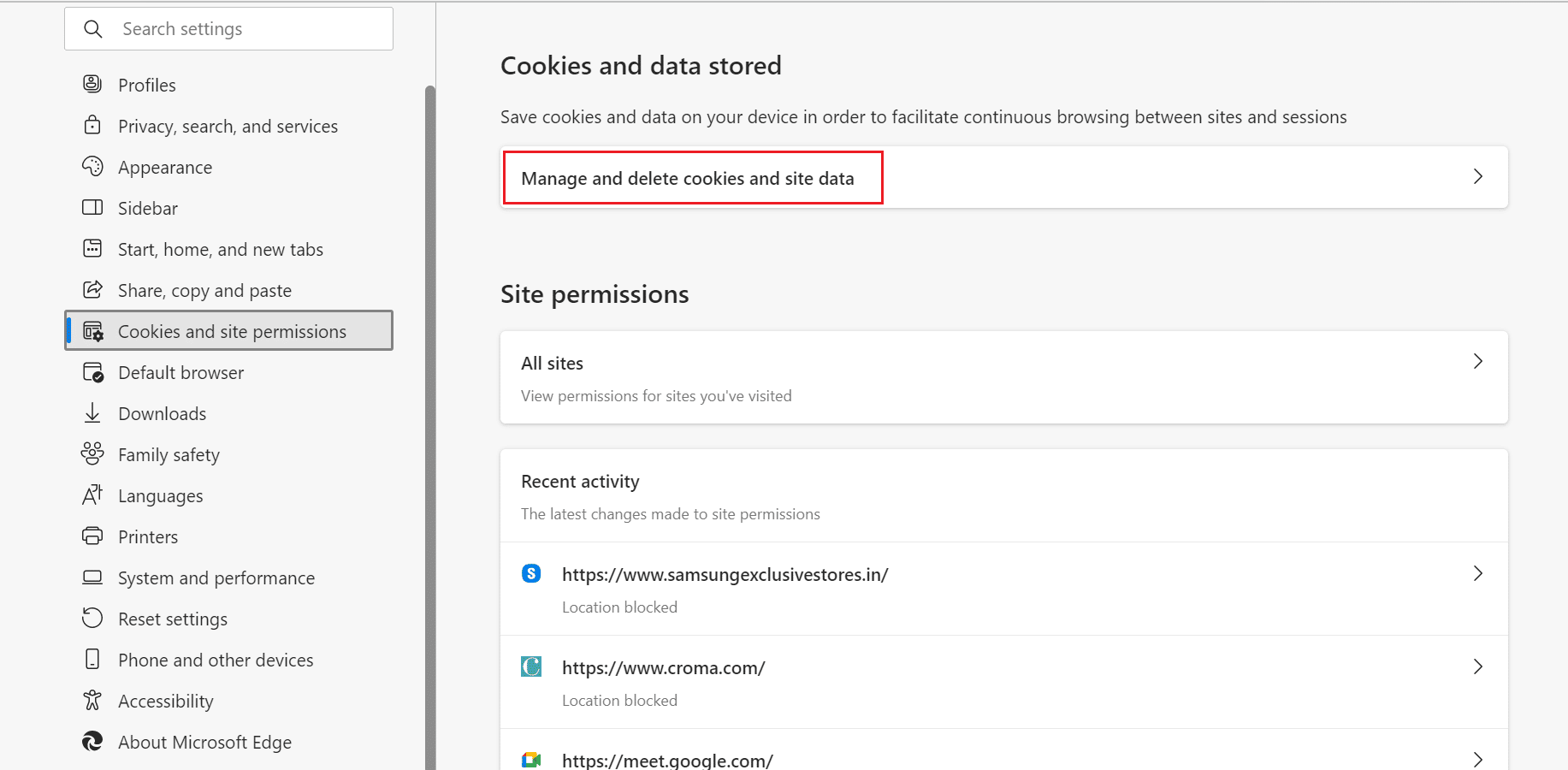This screenshot has height=770, width=1568.
Task: Click the Family safety group icon
Action: [92, 453]
